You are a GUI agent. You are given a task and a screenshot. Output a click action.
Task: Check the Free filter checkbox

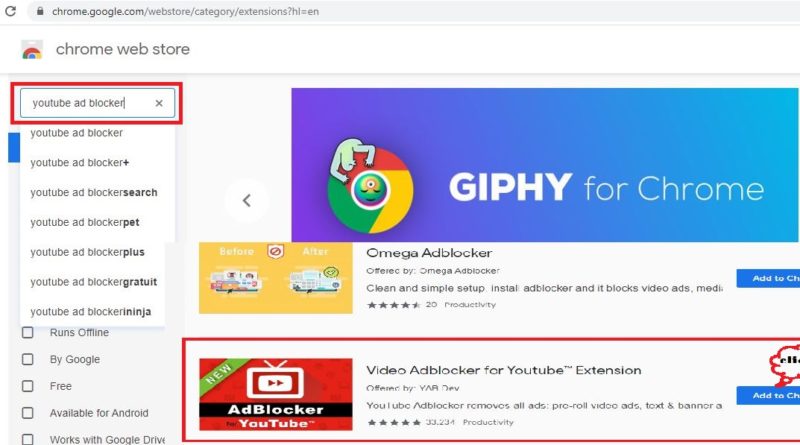coord(28,386)
